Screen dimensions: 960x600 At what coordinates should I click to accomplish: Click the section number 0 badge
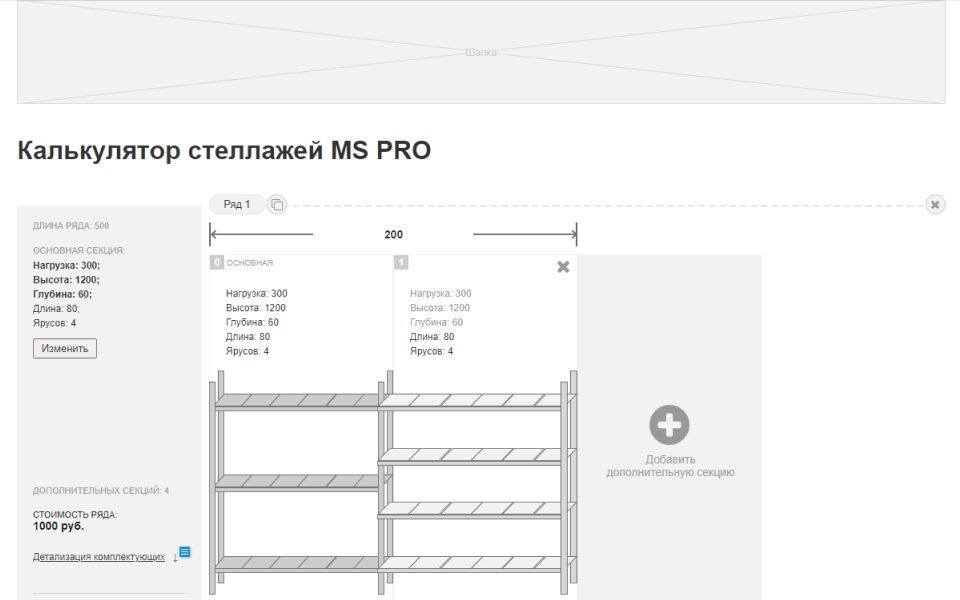point(216,263)
